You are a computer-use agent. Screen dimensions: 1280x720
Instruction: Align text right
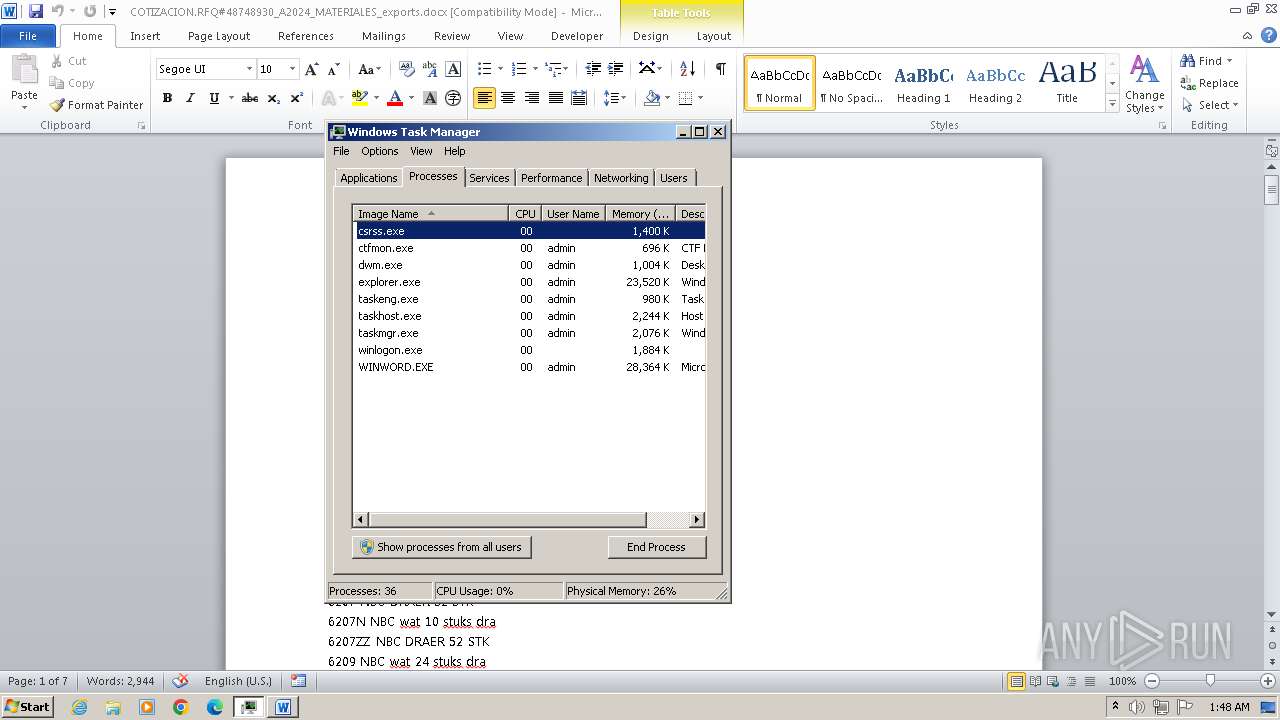[x=531, y=98]
